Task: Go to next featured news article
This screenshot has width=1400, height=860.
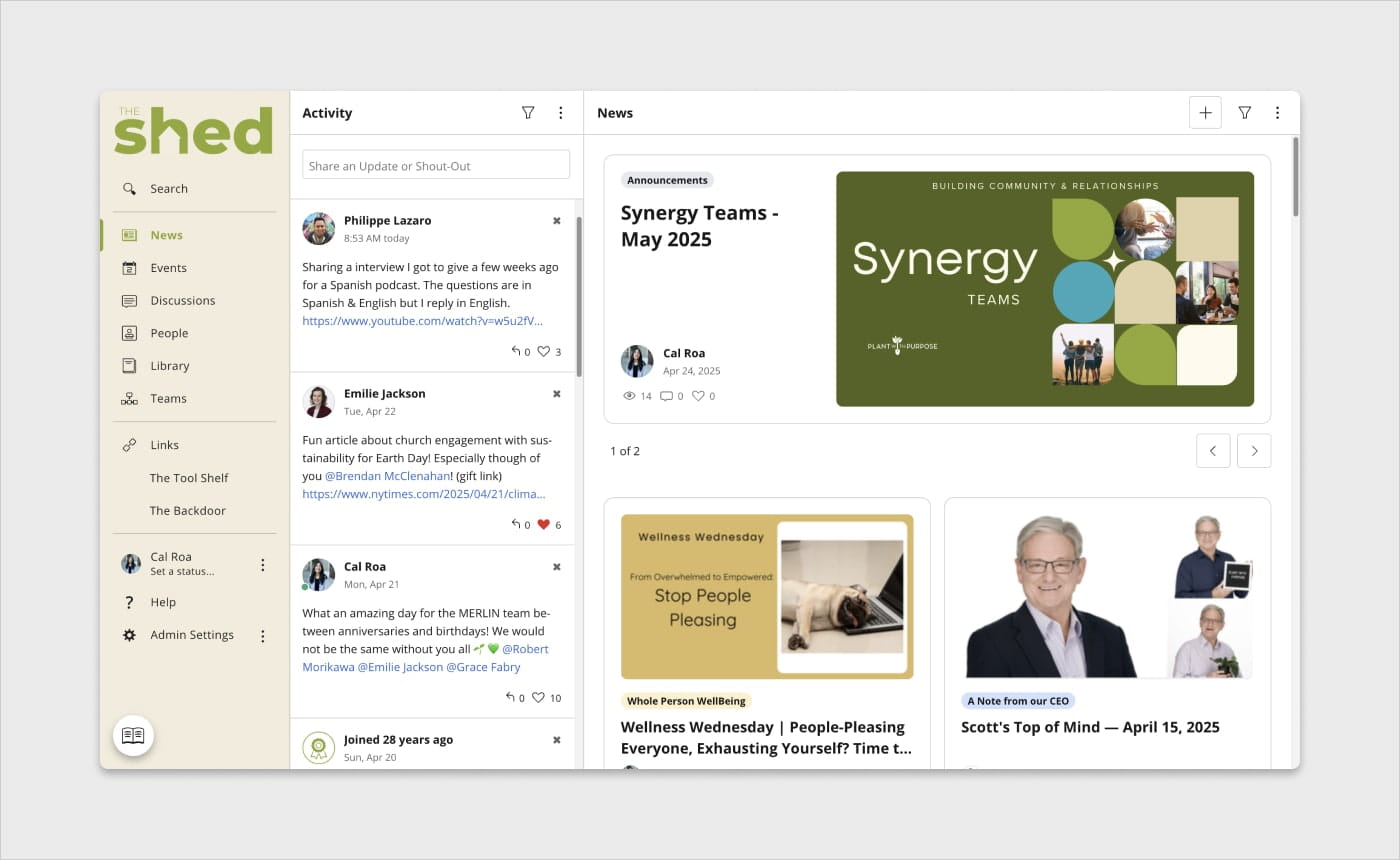Action: pyautogui.click(x=1254, y=451)
